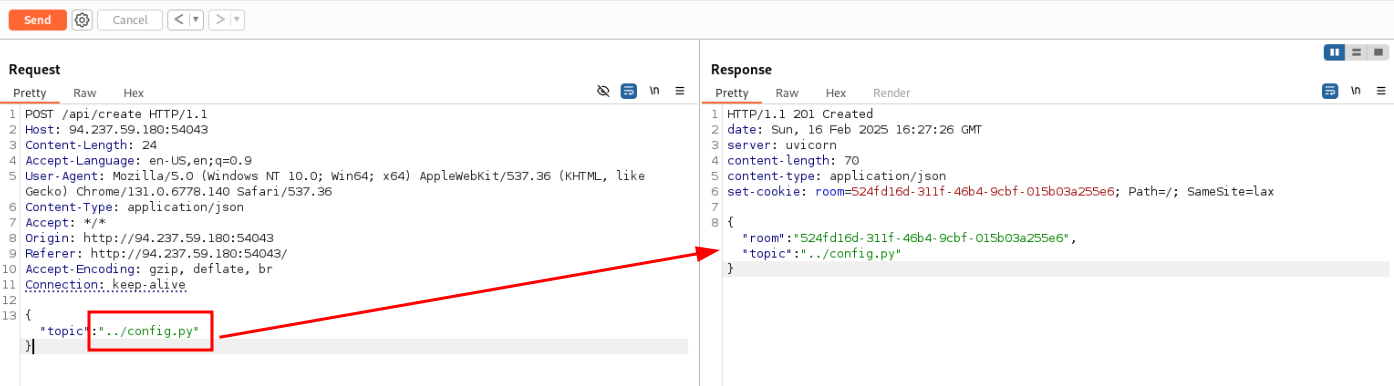
Task: Open the Response panel hamburger menu
Action: 1381,91
